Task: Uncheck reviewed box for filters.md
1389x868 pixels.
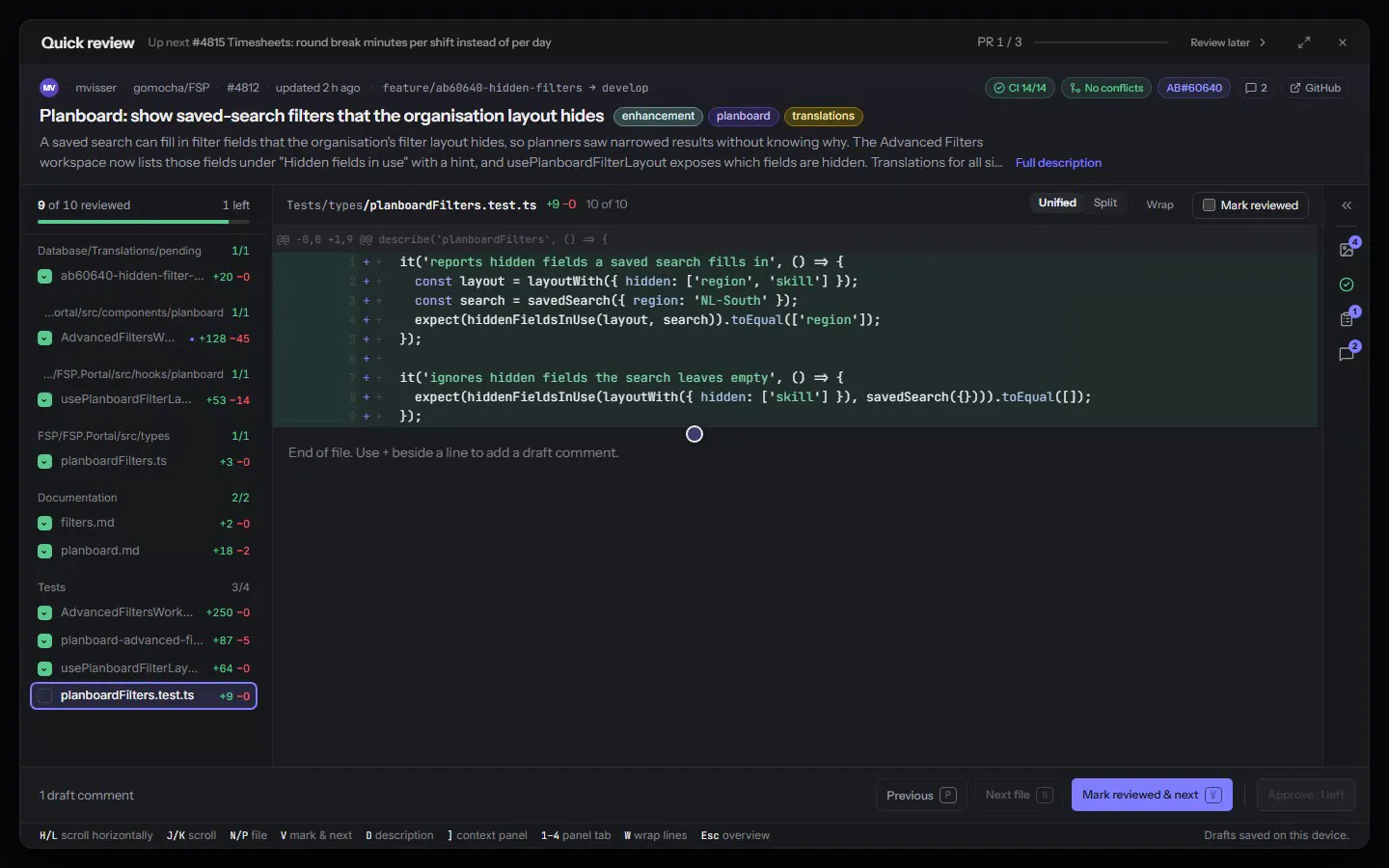Action: pos(44,524)
